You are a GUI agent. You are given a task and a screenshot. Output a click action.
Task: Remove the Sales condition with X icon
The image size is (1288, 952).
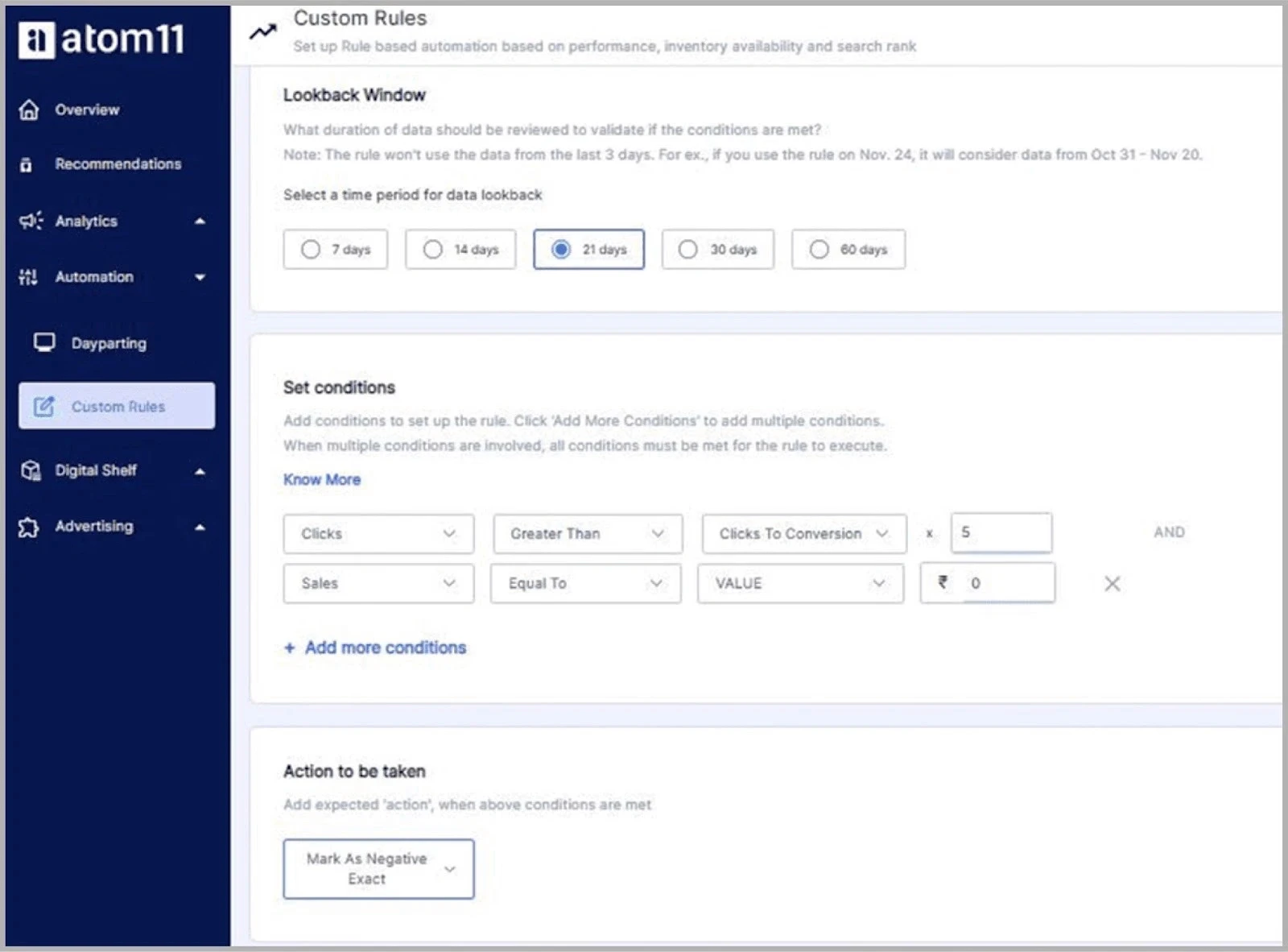(1113, 584)
